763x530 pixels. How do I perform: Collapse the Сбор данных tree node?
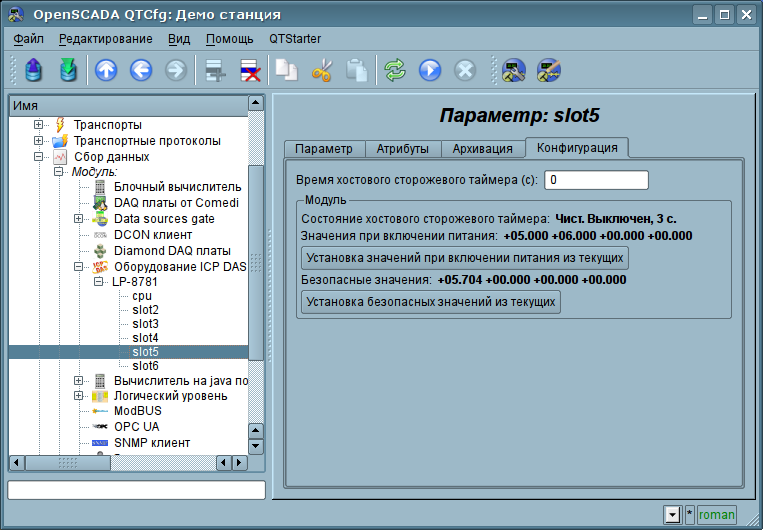click(x=39, y=157)
